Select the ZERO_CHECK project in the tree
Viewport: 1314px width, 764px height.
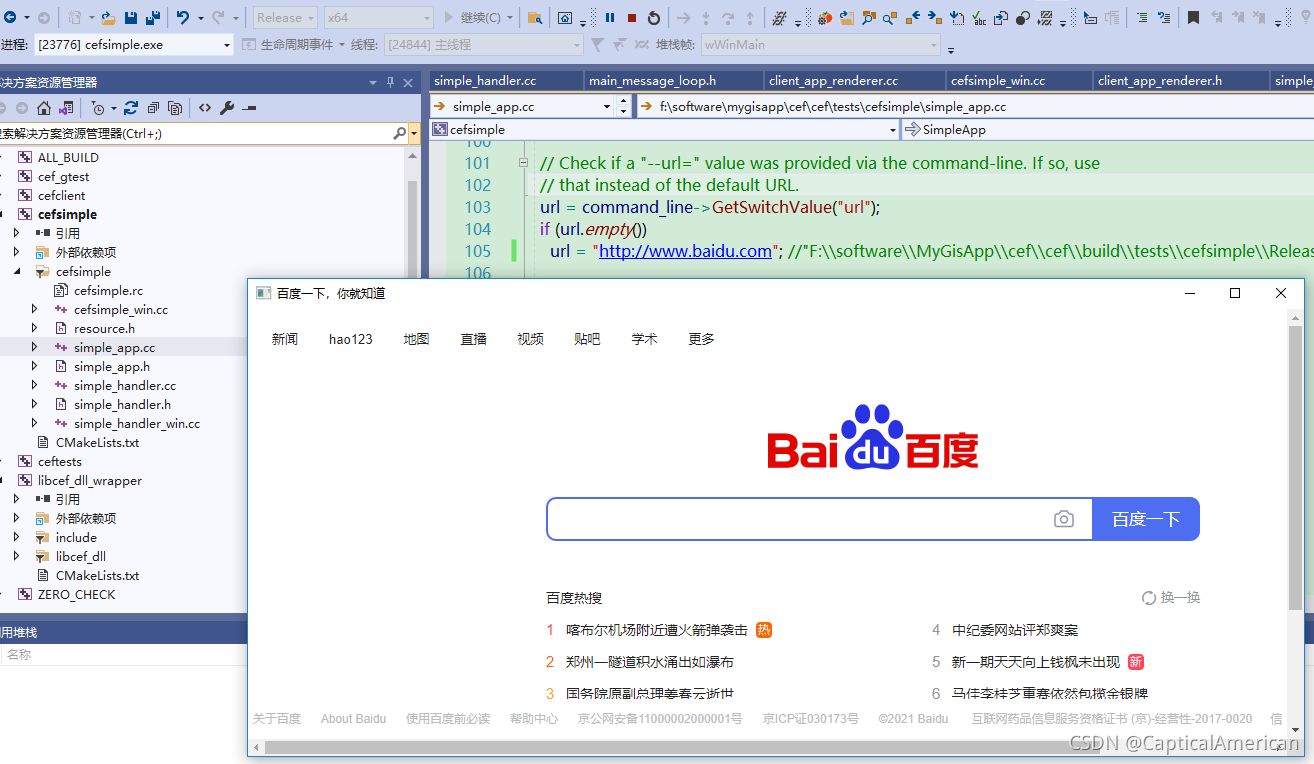(x=77, y=595)
